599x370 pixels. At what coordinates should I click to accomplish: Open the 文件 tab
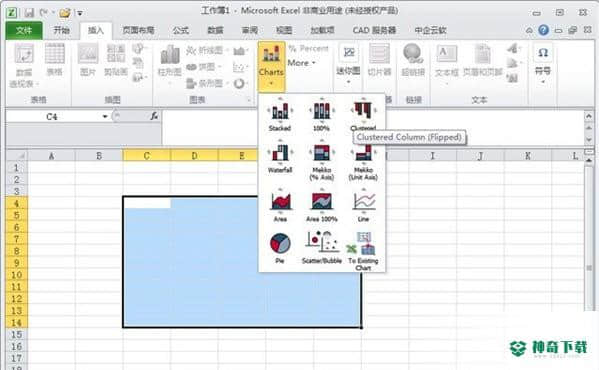coord(24,30)
